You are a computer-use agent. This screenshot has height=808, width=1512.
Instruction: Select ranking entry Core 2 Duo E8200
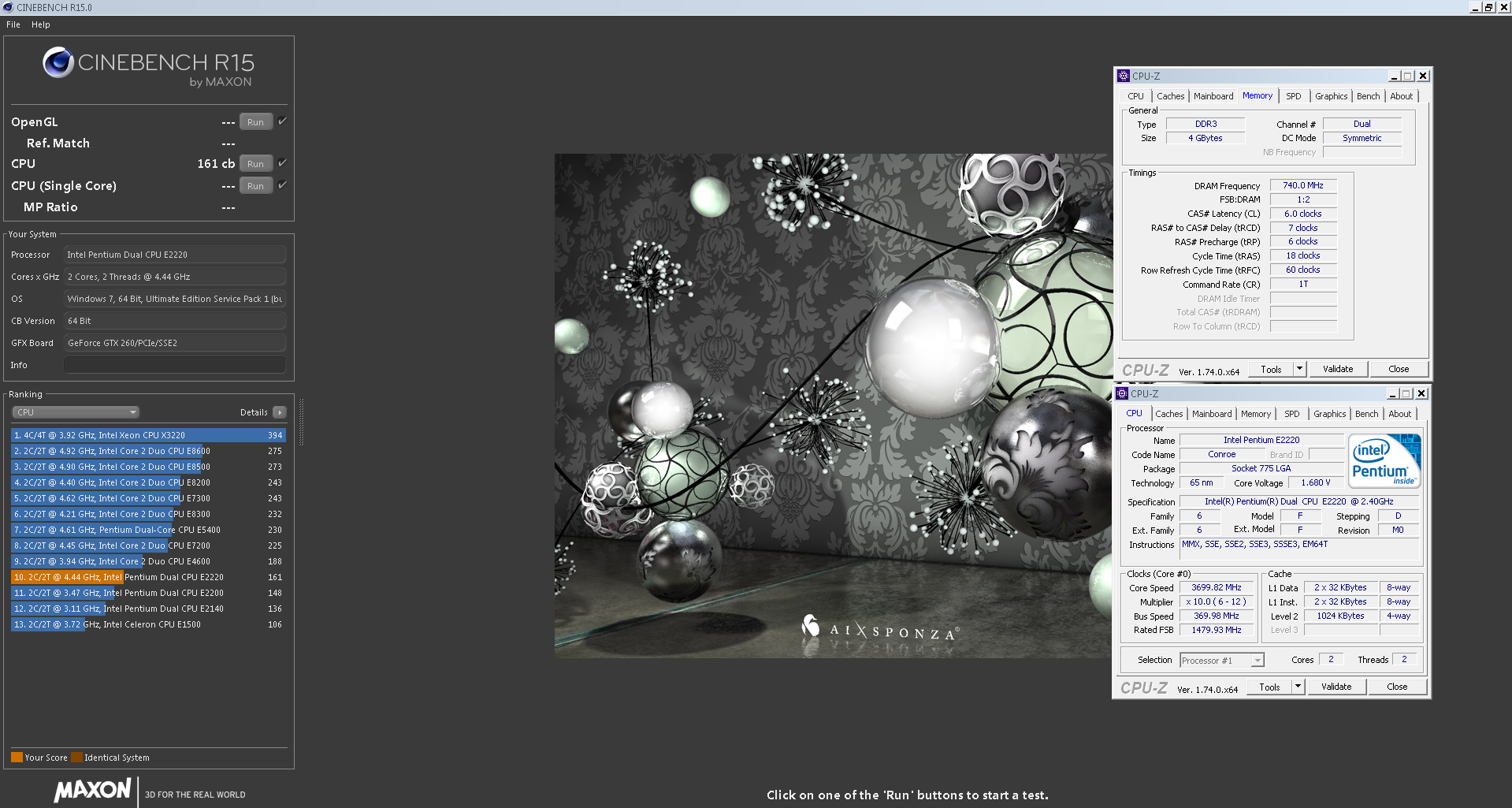148,482
